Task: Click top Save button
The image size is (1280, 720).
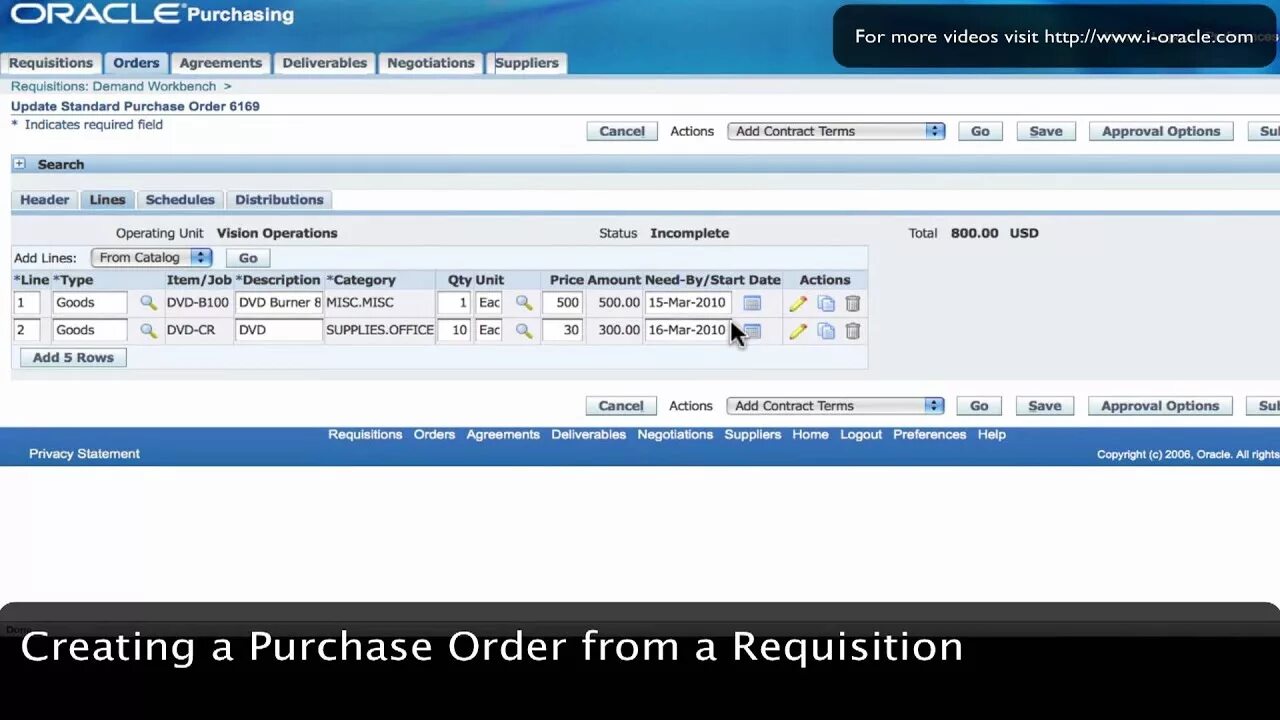Action: pyautogui.click(x=1046, y=132)
